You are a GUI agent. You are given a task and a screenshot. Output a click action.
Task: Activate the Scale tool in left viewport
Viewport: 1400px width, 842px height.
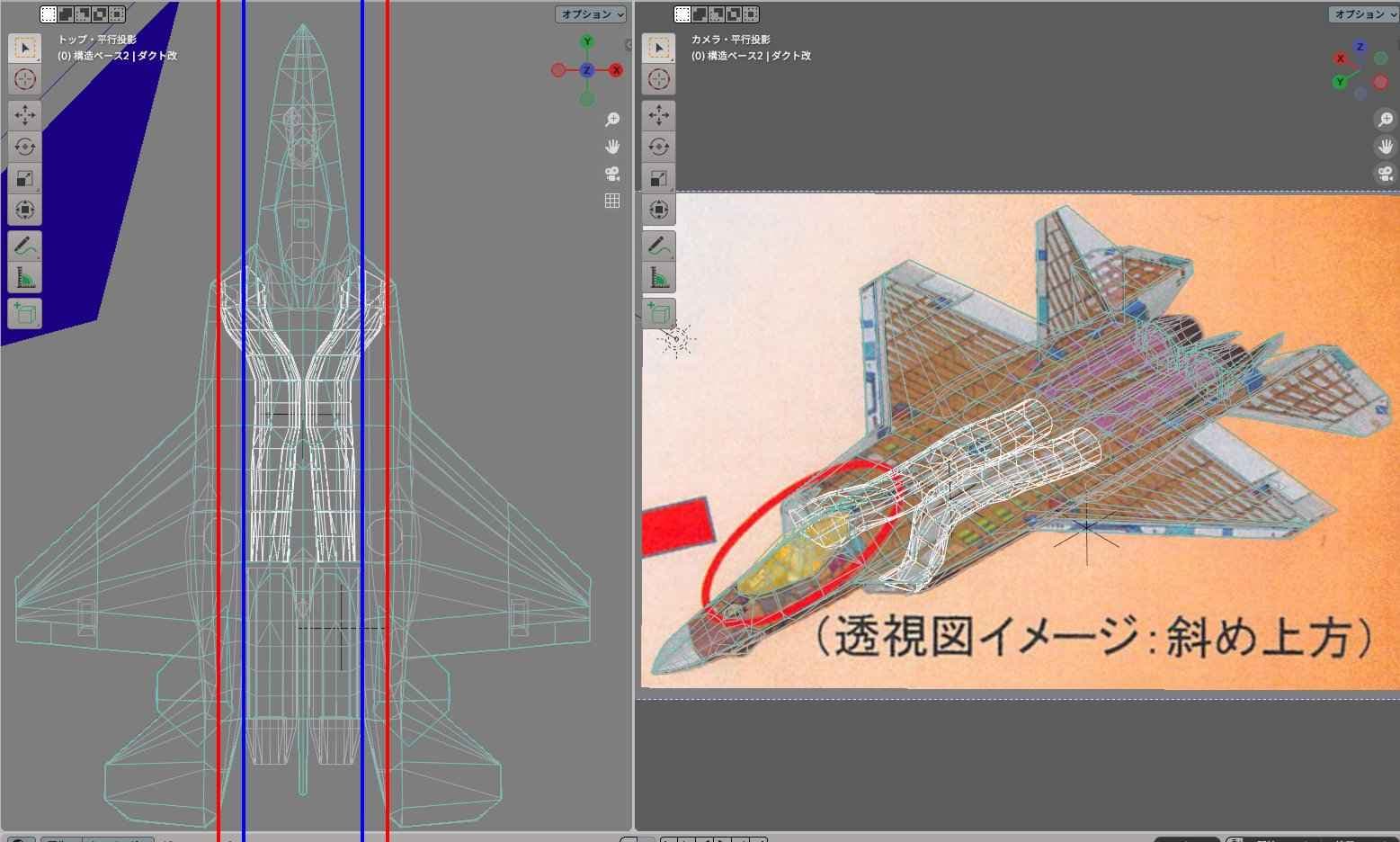click(x=25, y=178)
